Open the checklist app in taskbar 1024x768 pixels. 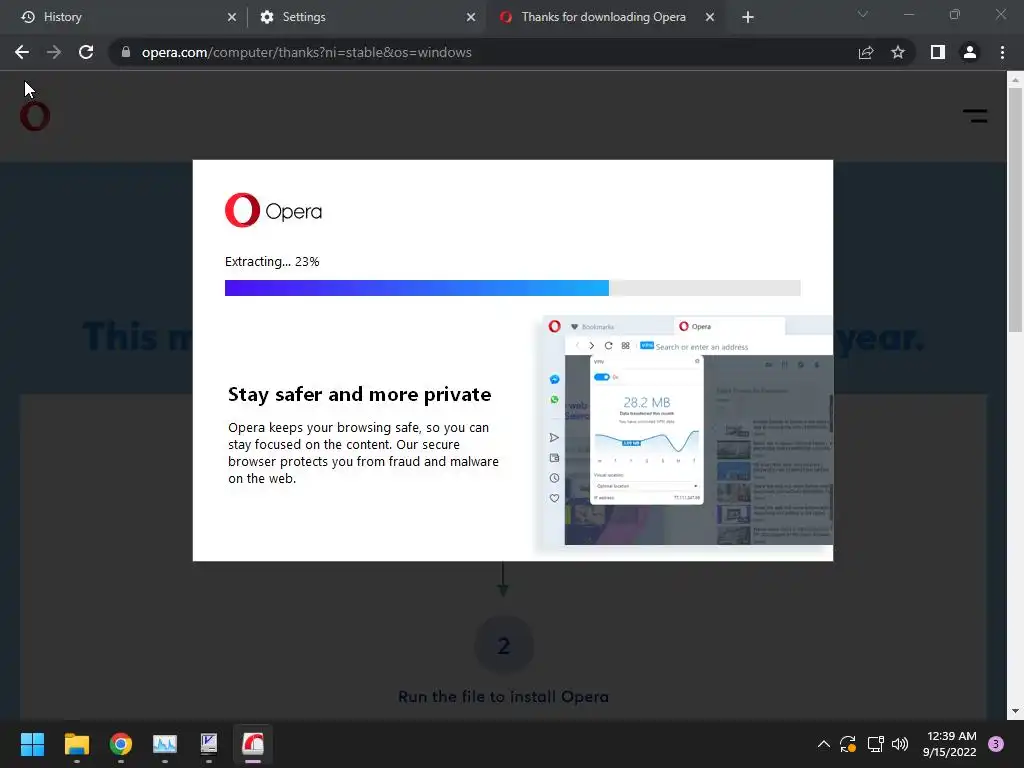tap(209, 744)
